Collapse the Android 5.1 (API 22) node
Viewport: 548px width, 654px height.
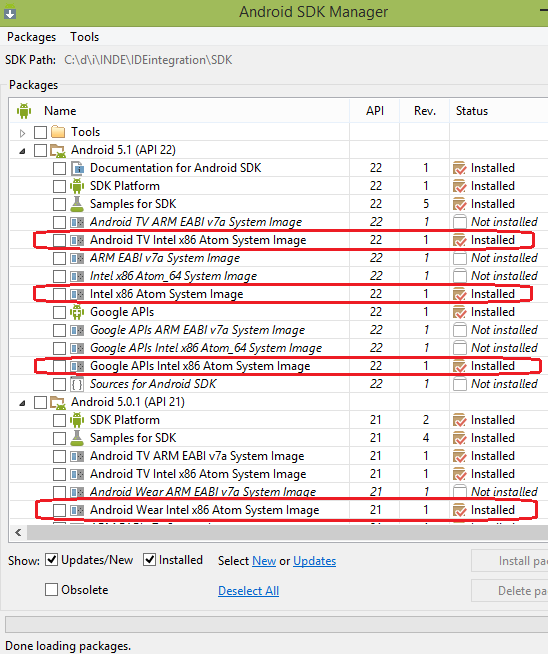(23, 151)
